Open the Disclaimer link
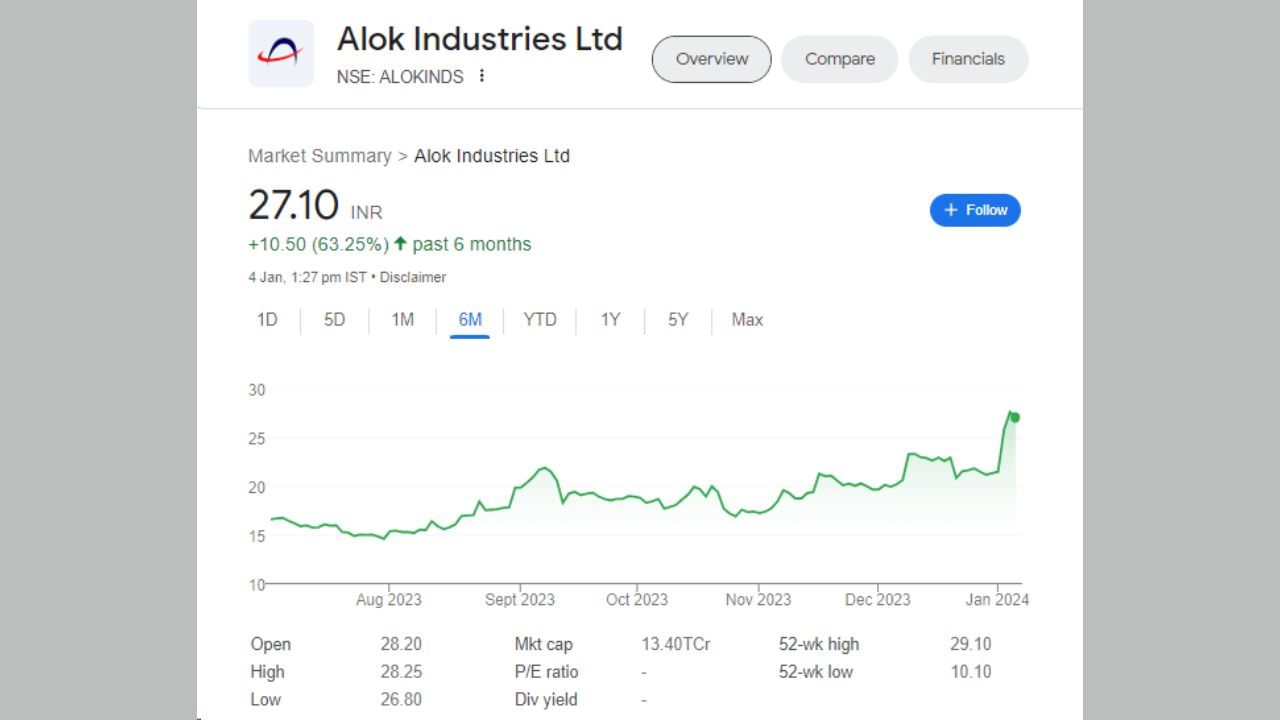The image size is (1280, 720). click(413, 277)
